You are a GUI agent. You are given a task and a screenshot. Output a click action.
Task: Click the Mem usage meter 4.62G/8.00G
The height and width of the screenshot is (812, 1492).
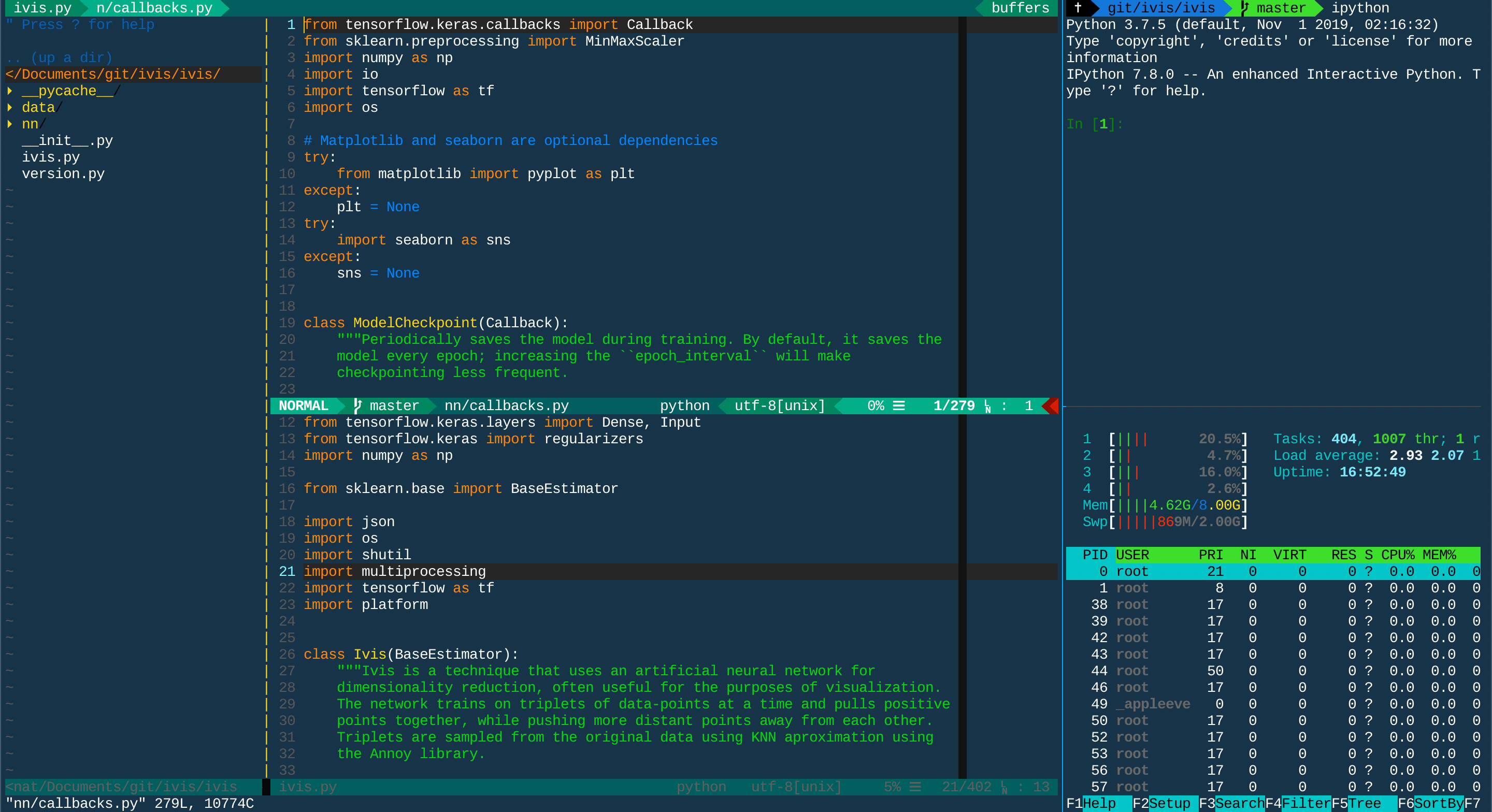point(1165,505)
